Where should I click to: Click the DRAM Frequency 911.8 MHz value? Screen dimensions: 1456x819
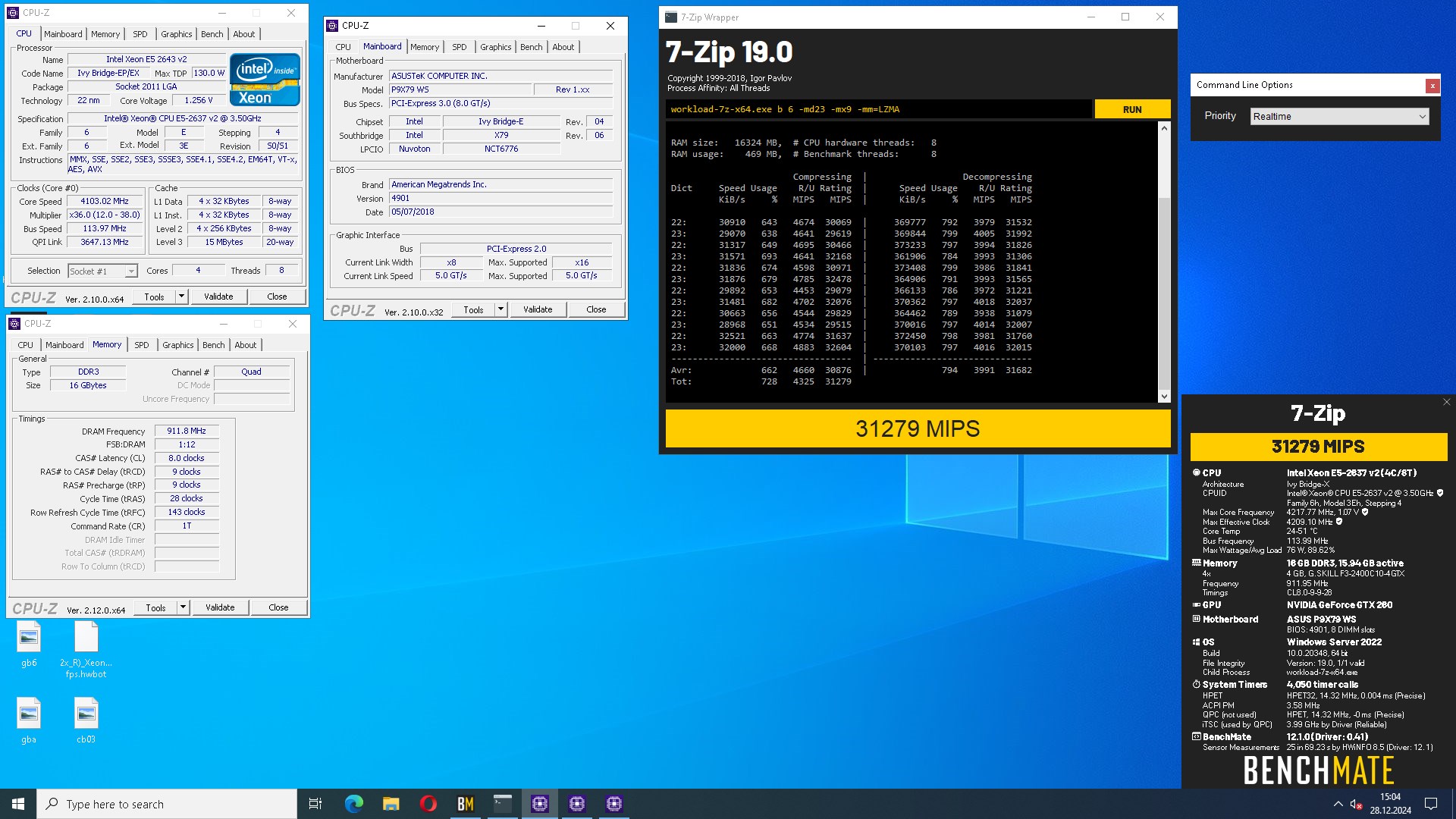[x=187, y=431]
